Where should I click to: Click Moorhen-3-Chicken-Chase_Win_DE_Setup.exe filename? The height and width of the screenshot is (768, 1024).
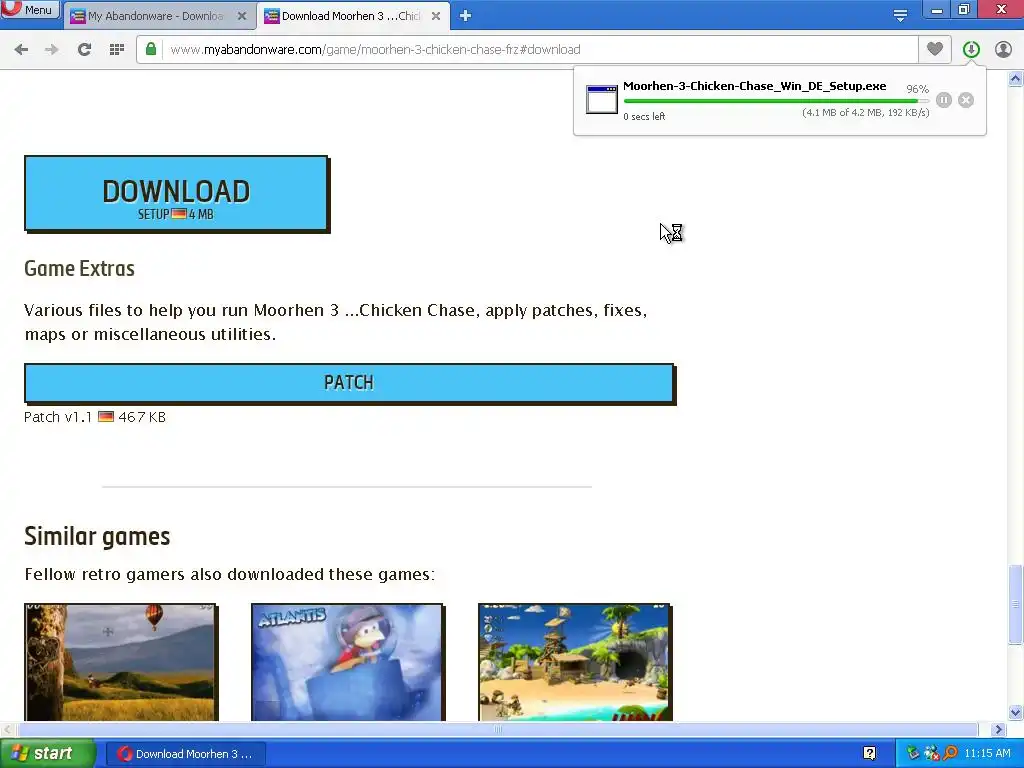coord(754,86)
